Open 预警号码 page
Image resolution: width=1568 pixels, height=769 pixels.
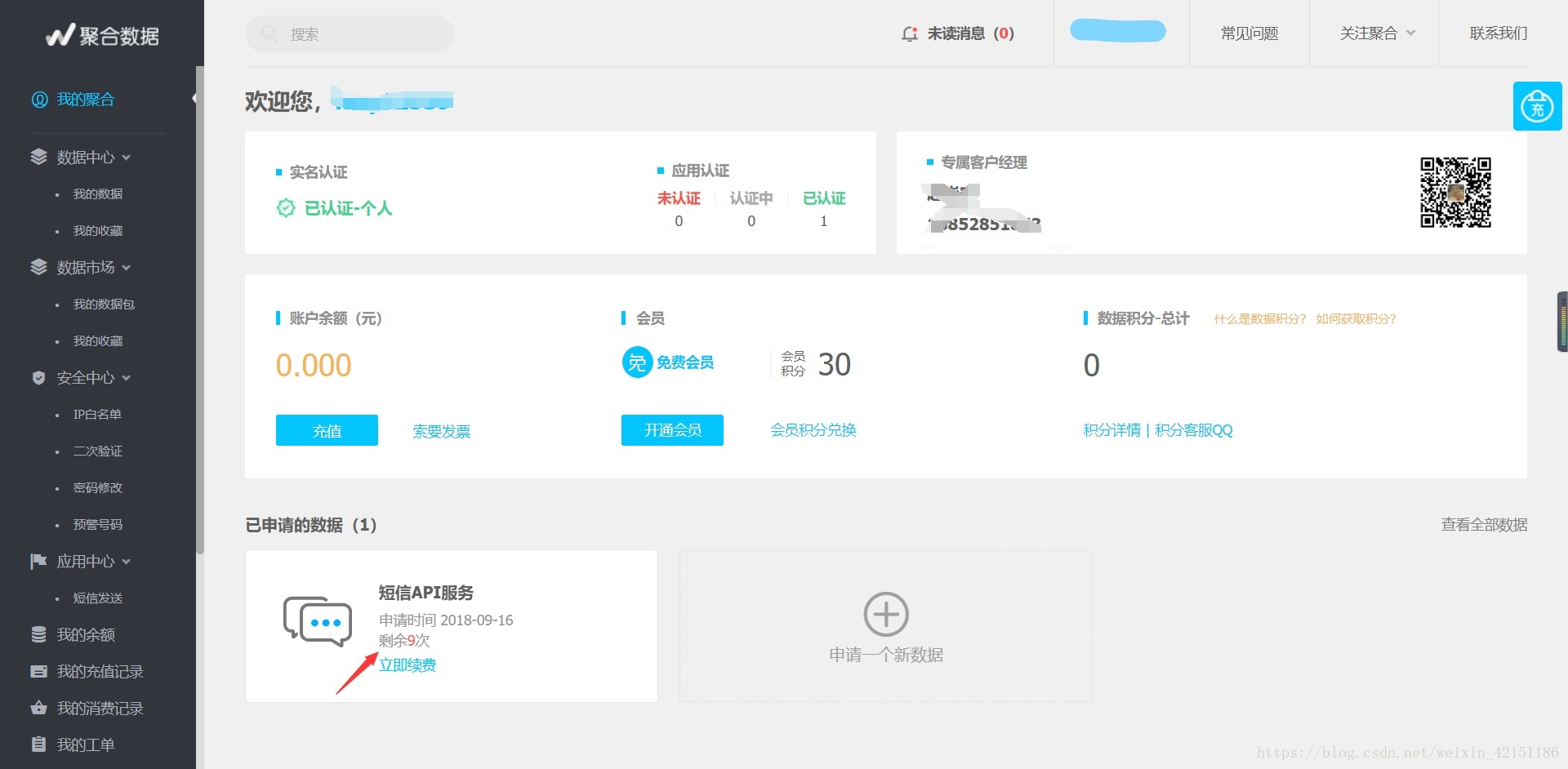98,524
